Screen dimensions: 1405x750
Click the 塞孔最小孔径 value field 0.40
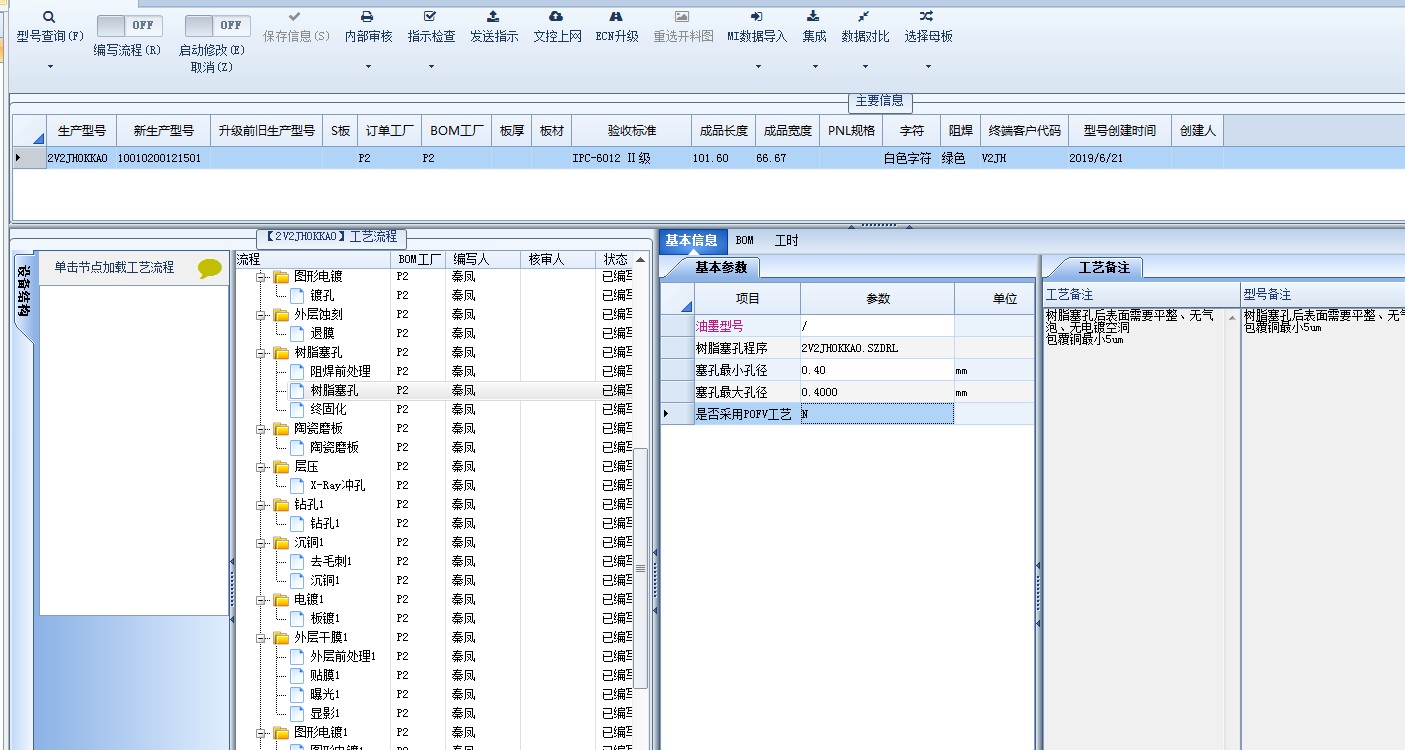(877, 370)
